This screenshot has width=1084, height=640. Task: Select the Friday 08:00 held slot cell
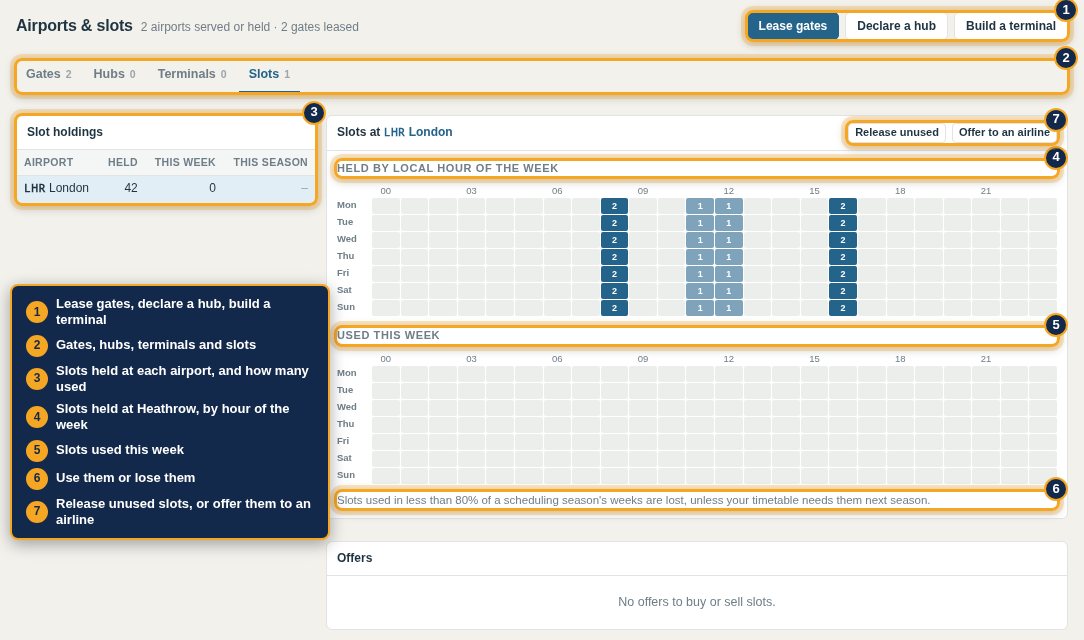click(614, 274)
